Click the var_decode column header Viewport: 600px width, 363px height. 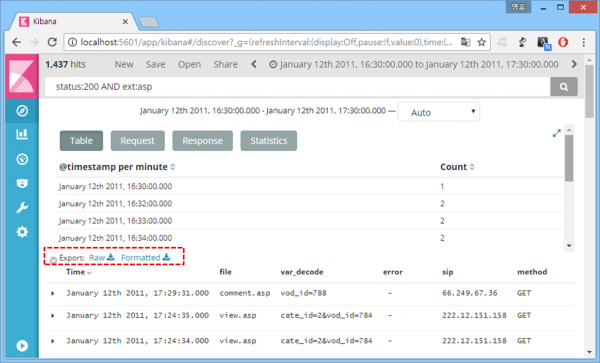pos(302,272)
